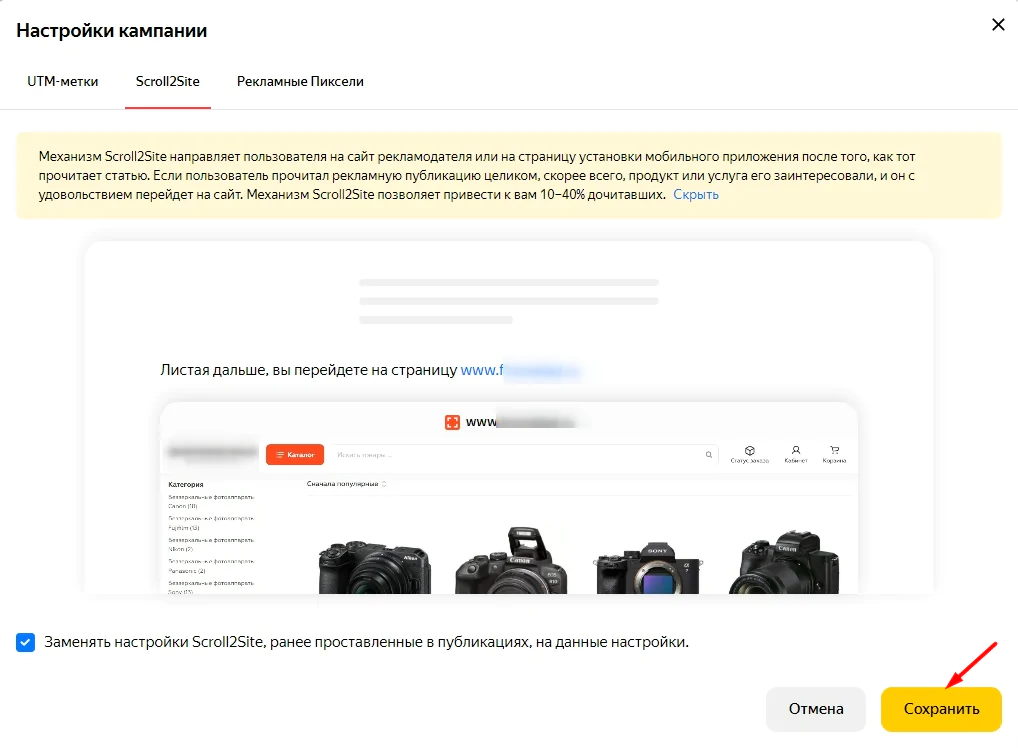Open the Рекламные Пиксели tab

[300, 82]
